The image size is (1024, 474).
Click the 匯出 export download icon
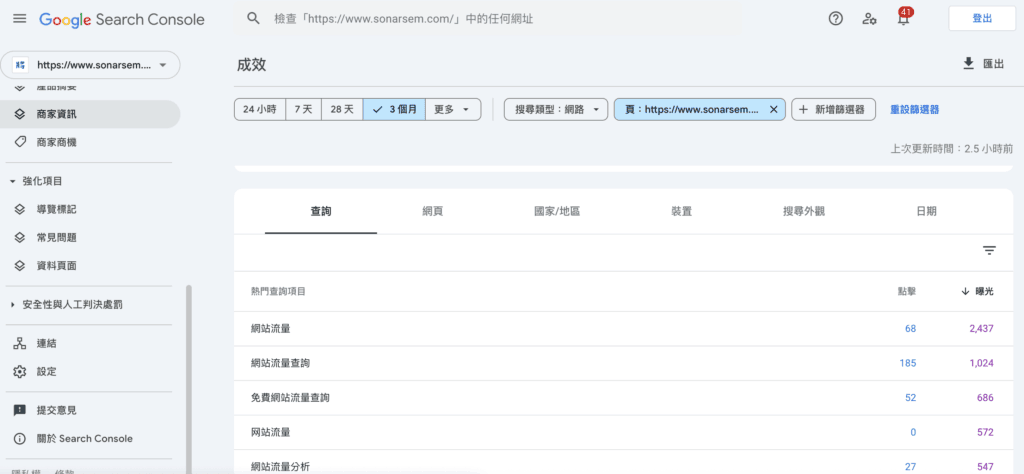coord(968,64)
